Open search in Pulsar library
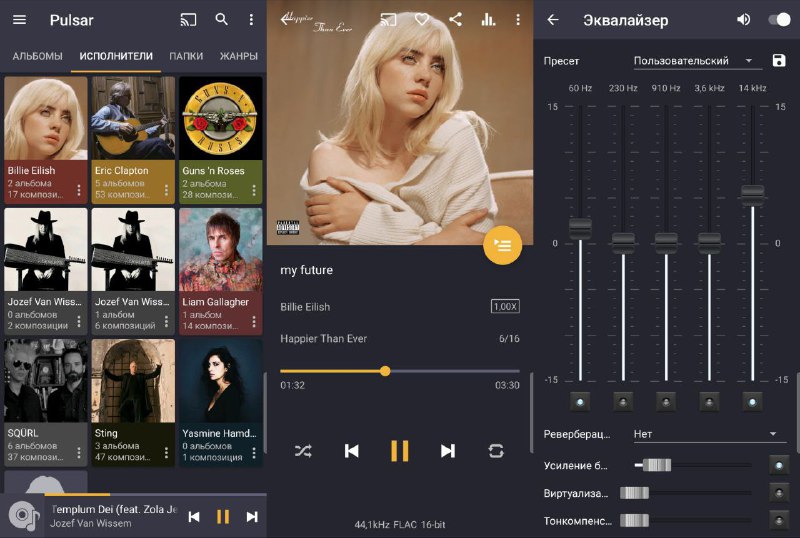The image size is (800, 538). (x=221, y=19)
